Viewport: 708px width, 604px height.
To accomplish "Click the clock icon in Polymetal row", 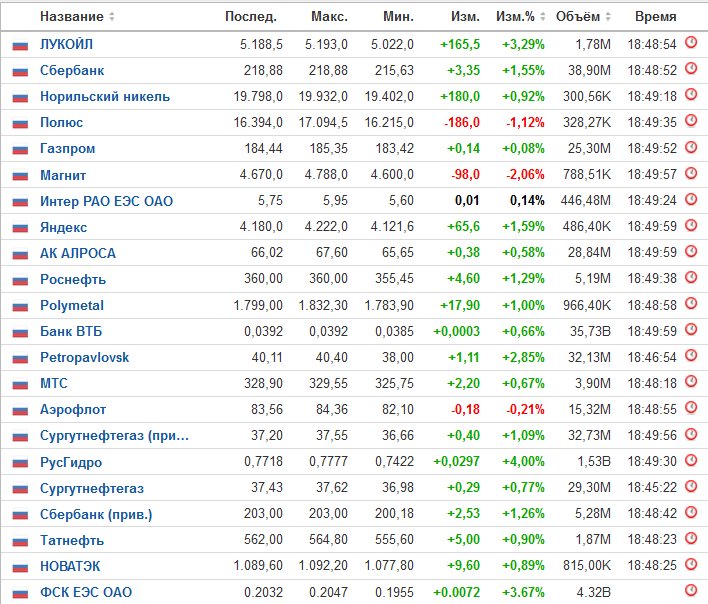I will (x=691, y=303).
